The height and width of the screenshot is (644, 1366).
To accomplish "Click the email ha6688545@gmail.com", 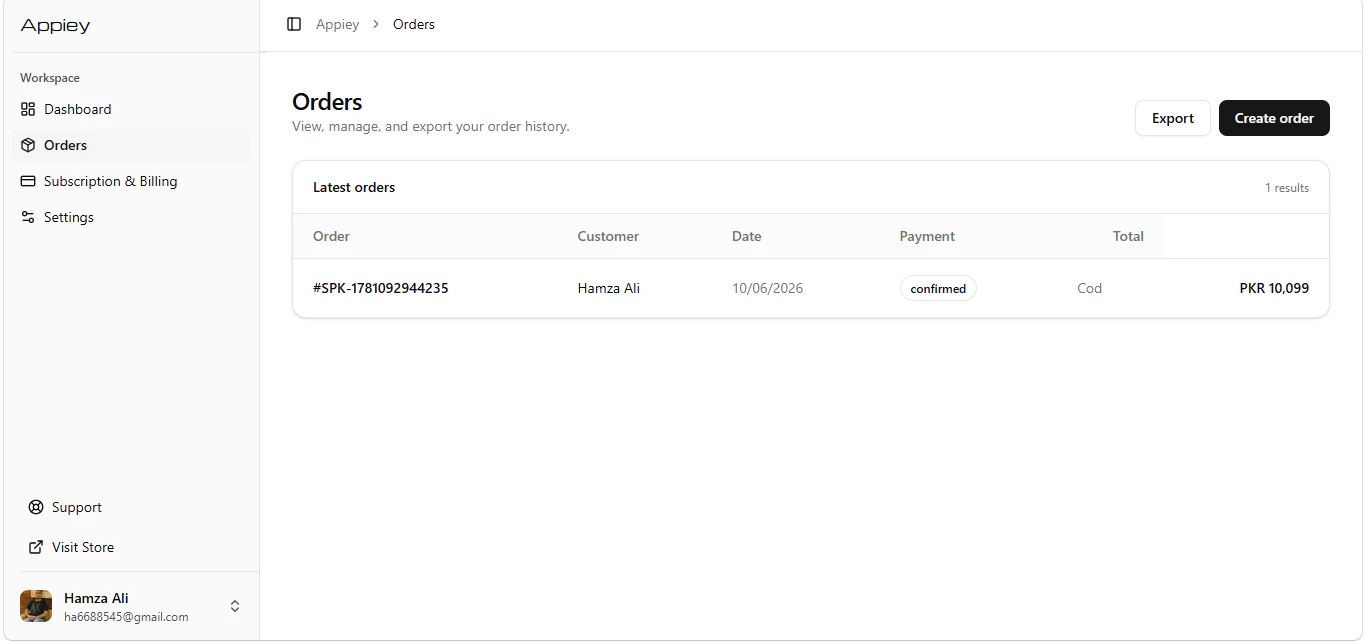I will (126, 617).
